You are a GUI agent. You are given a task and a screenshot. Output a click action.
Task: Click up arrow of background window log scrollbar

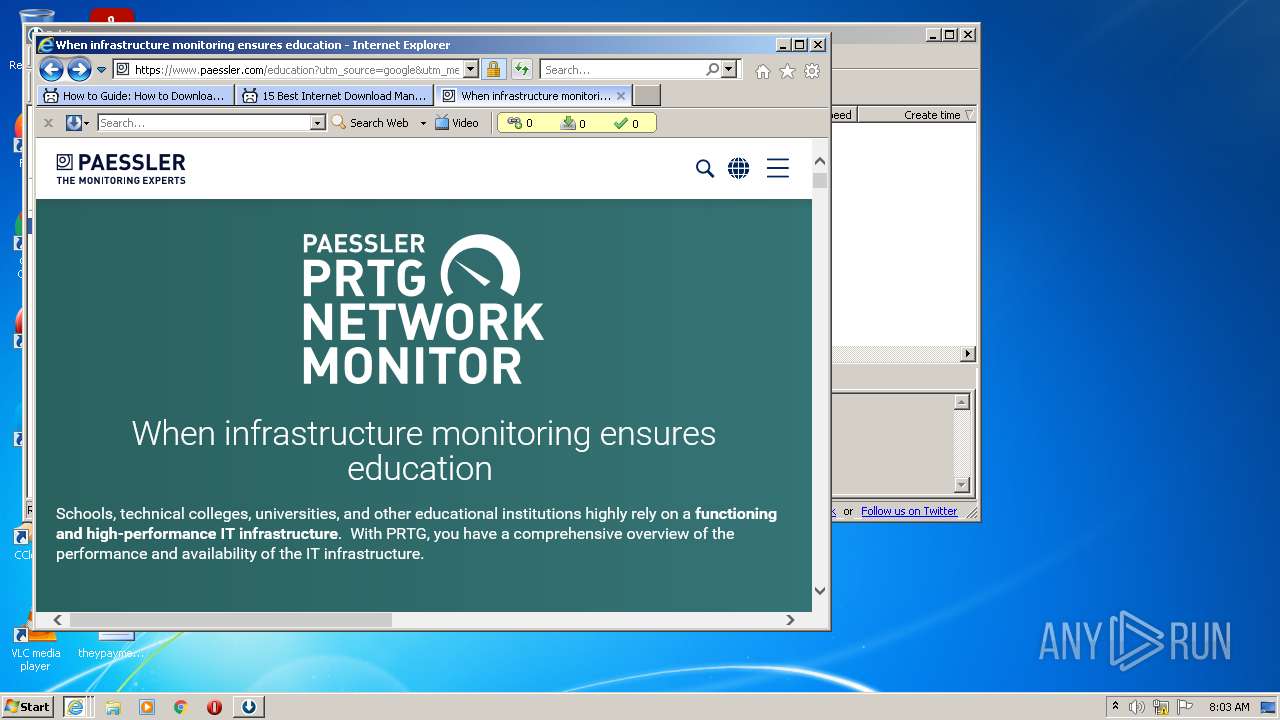962,402
